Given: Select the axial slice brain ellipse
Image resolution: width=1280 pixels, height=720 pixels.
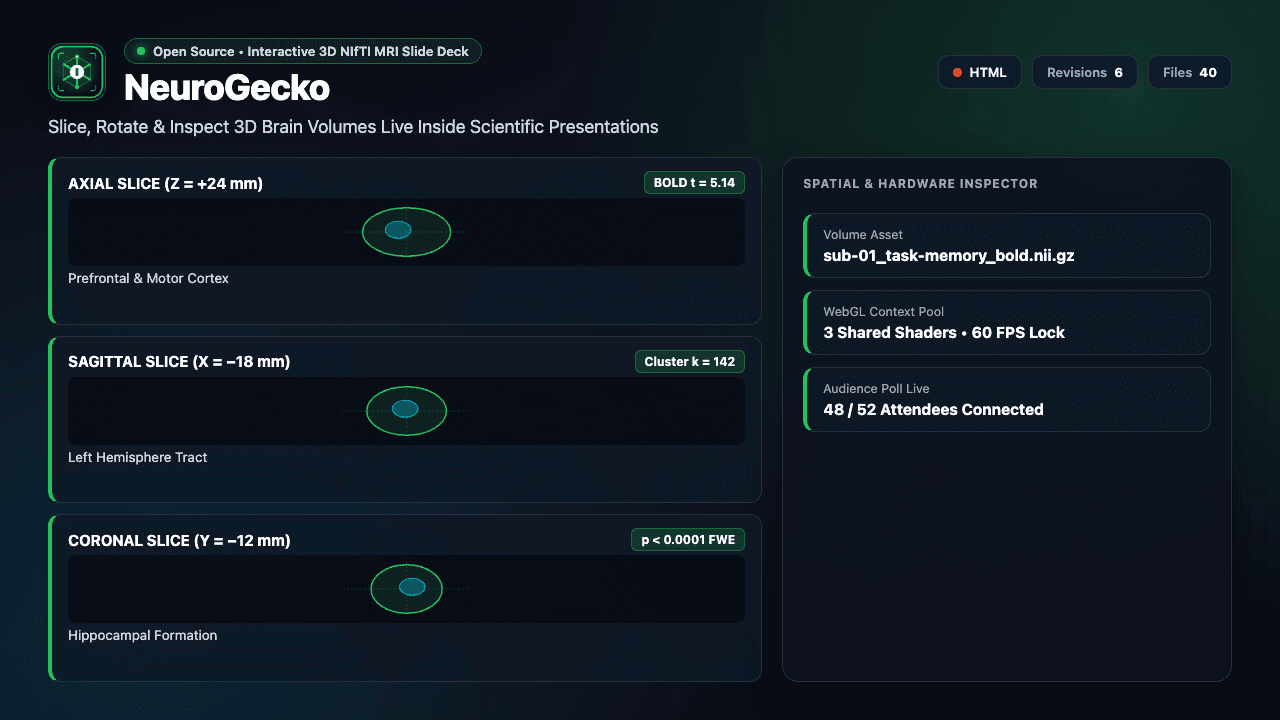Looking at the screenshot, I should (406, 232).
